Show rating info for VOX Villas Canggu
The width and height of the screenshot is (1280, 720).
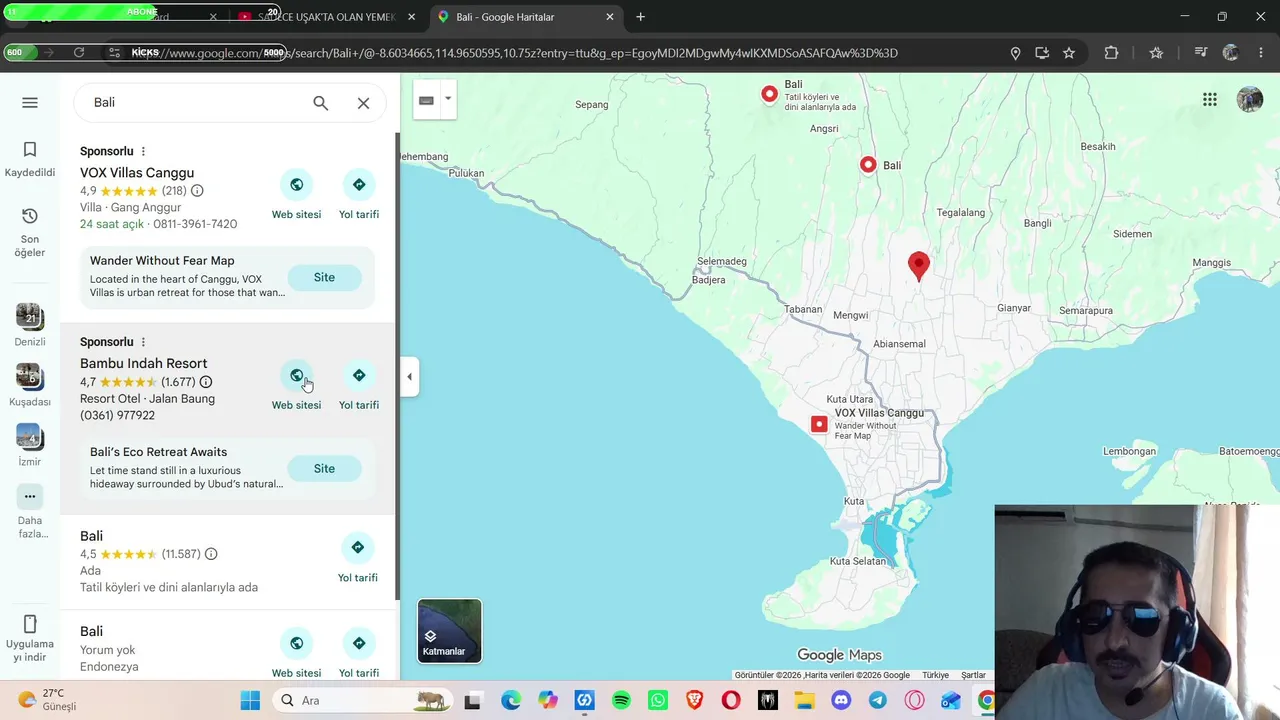pos(197,191)
